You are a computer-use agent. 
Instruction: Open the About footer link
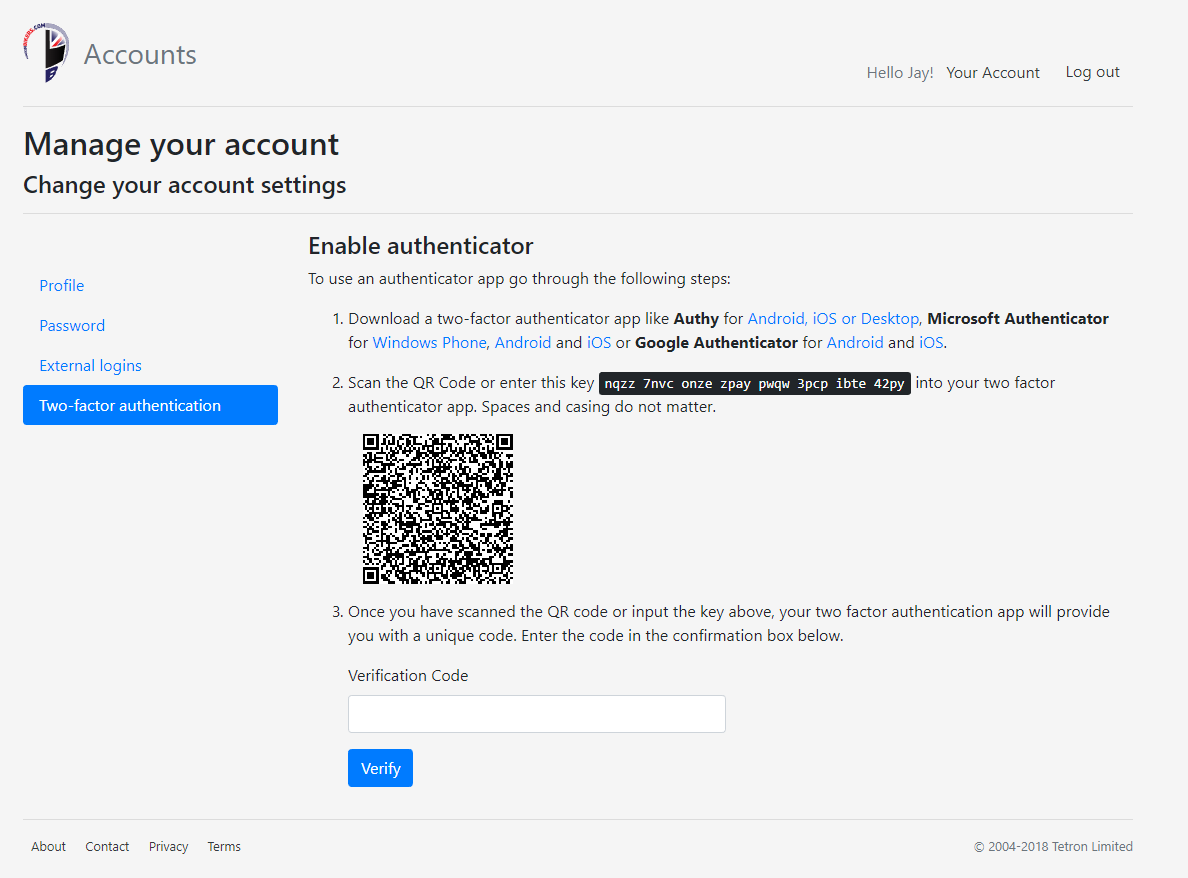click(x=48, y=847)
